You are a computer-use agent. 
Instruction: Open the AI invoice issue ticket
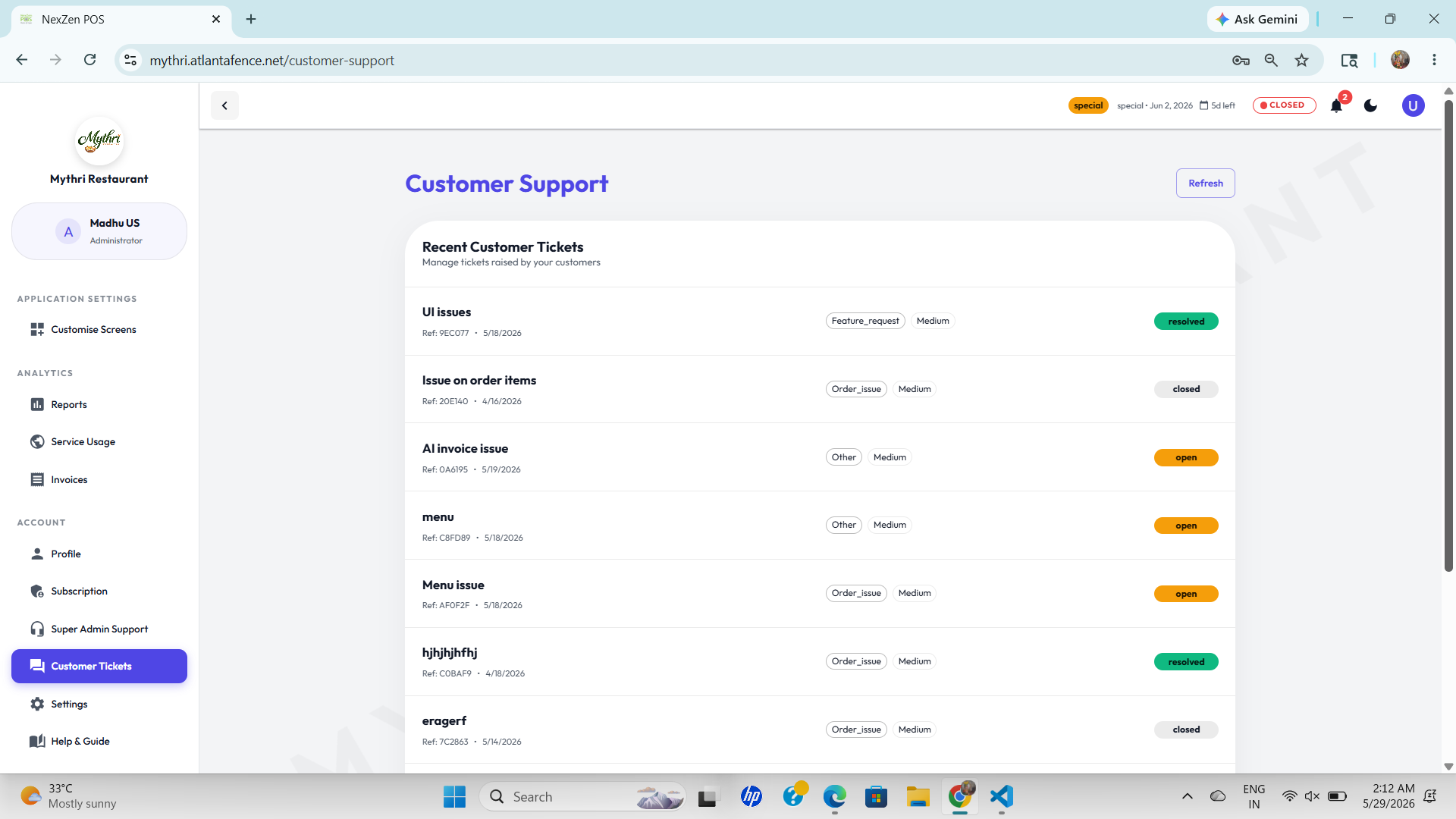pos(820,458)
